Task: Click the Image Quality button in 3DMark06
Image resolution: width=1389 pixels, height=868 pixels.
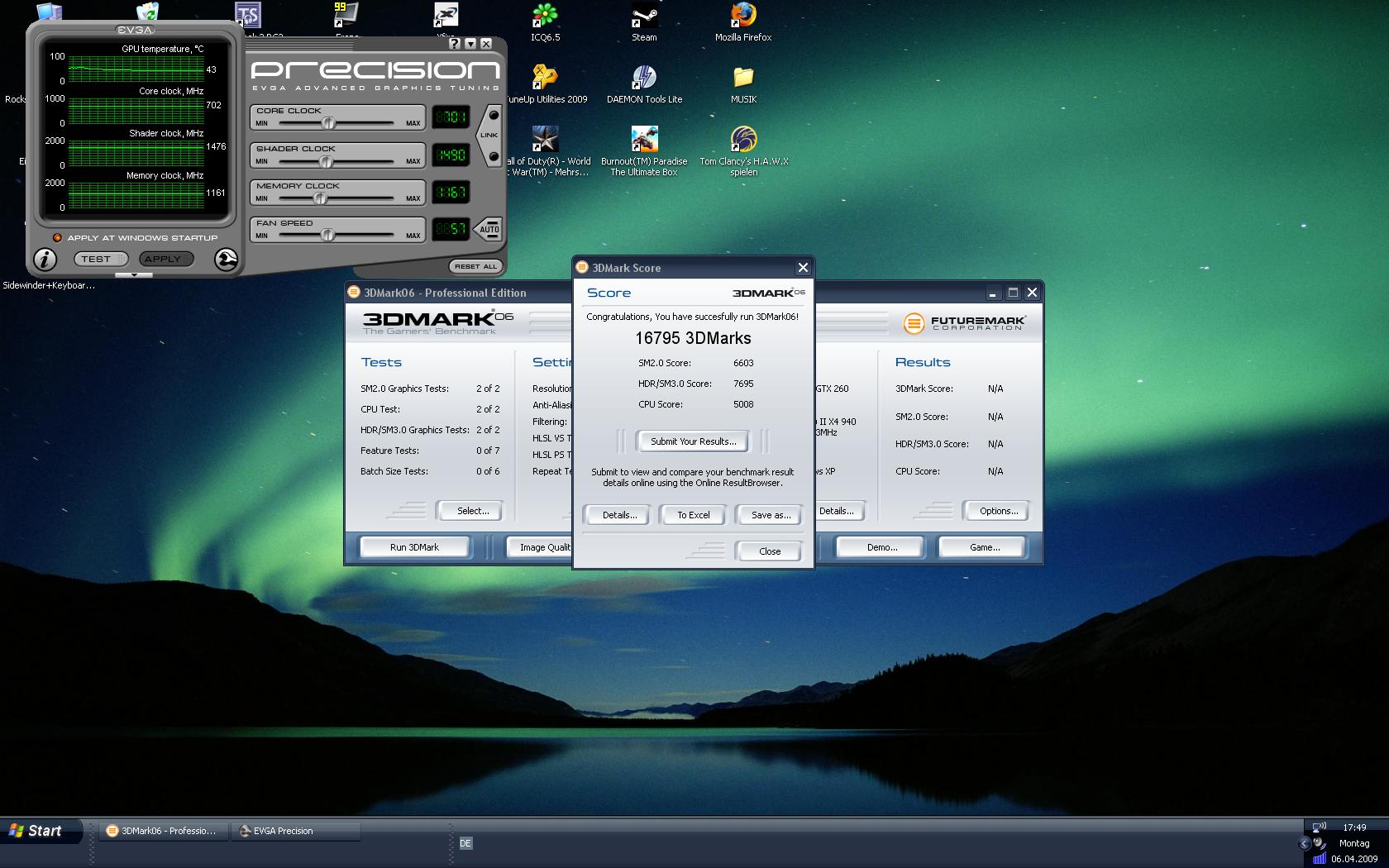Action: point(537,547)
